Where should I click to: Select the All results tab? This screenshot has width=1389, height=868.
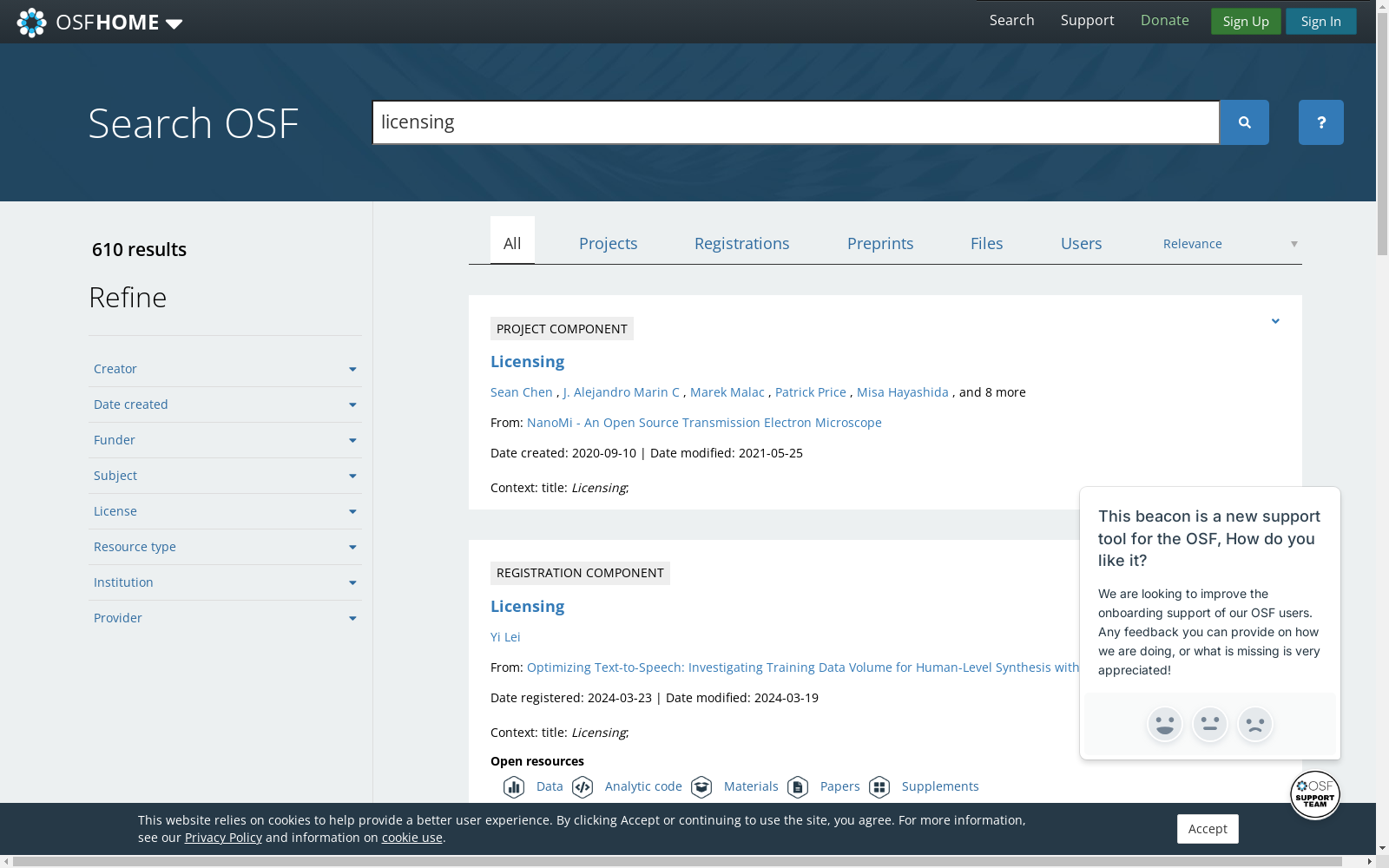tap(512, 240)
